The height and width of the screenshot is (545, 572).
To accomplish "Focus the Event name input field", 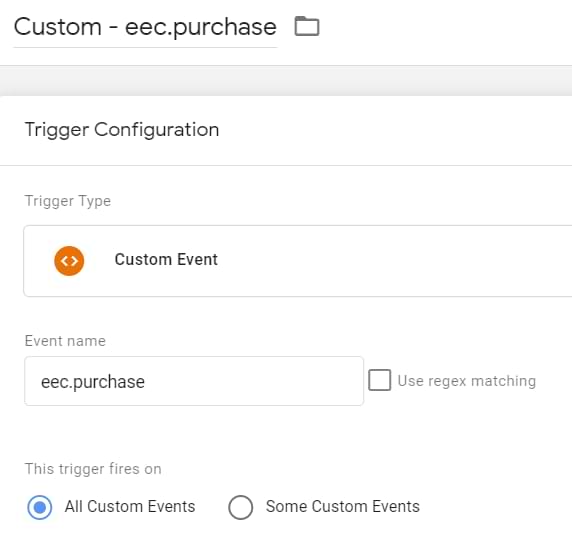I will point(194,381).
